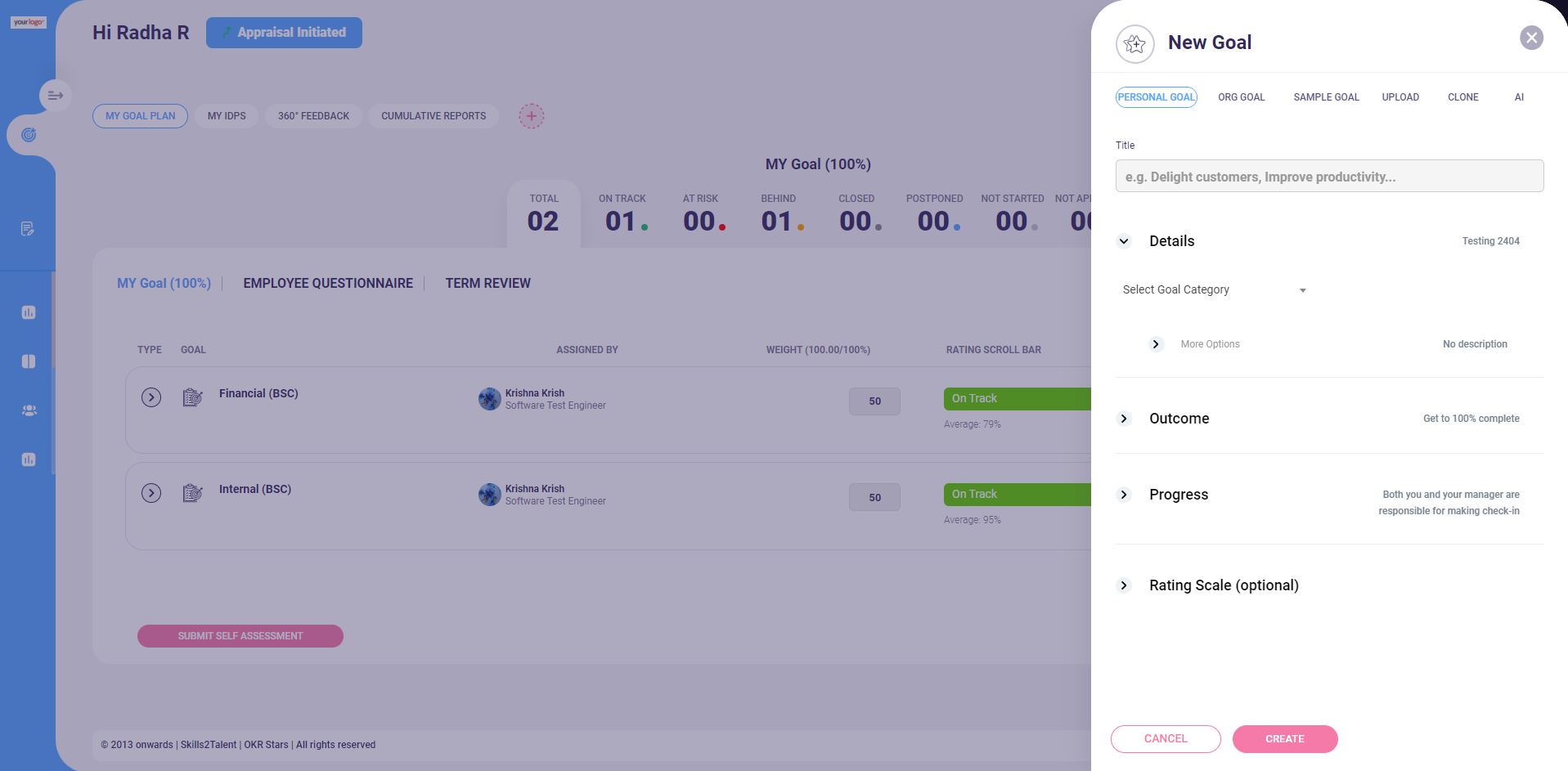Open the 360° Feedback tab
This screenshot has height=771, width=1568.
pos(313,116)
